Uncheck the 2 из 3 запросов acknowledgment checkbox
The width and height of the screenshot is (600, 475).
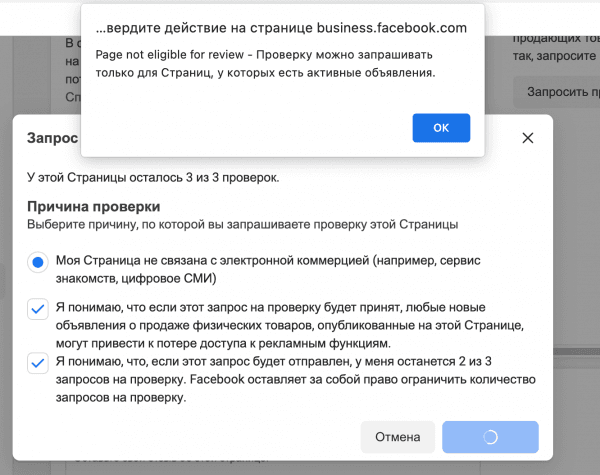38,363
